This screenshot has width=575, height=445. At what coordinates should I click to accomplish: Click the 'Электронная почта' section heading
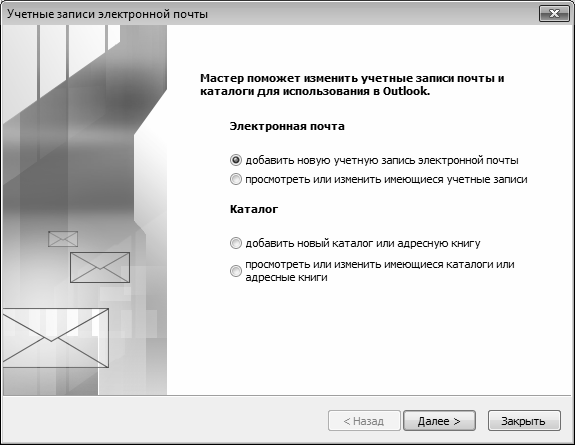tap(287, 126)
